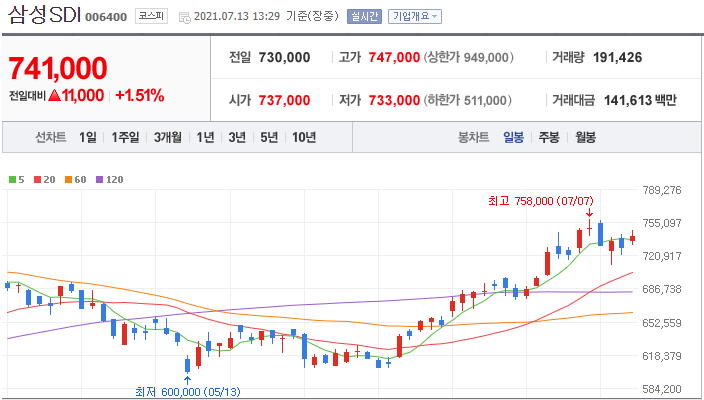Click the orange 60-day average legend swatch
The width and height of the screenshot is (704, 400).
[x=69, y=180]
